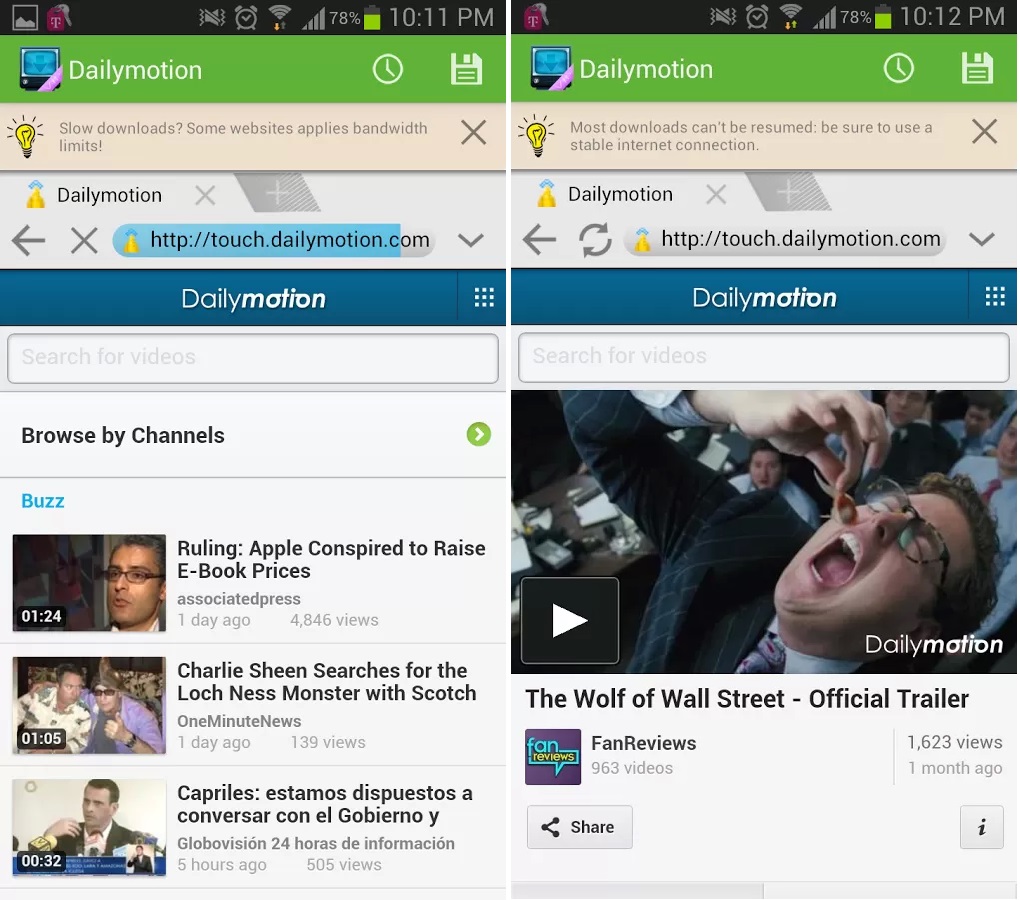This screenshot has height=900, width=1020.
Task: Tap lightbulb tip icon in left screenshot
Action: click(26, 136)
